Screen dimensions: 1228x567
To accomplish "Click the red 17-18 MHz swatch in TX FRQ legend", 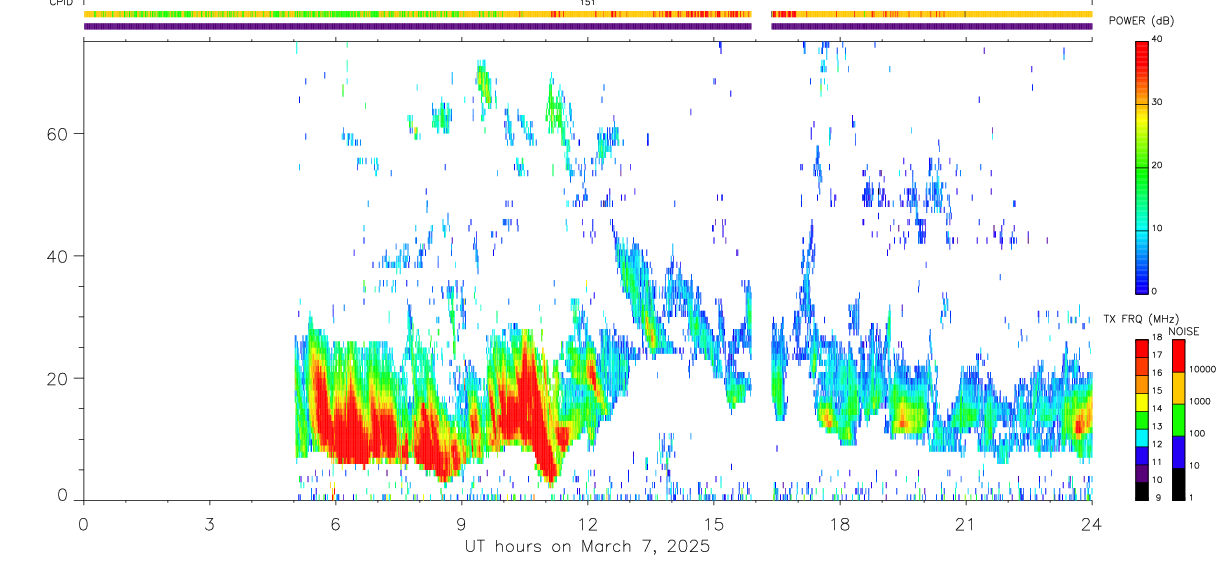I will click(1142, 348).
